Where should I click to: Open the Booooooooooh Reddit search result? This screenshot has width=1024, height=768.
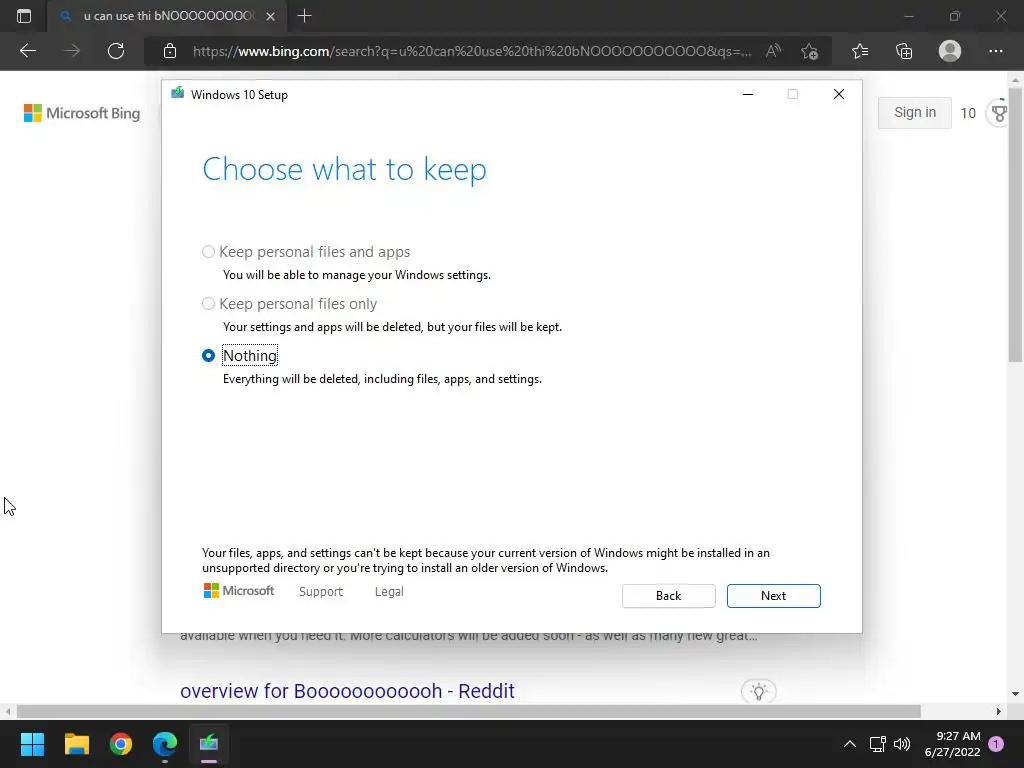coord(347,691)
